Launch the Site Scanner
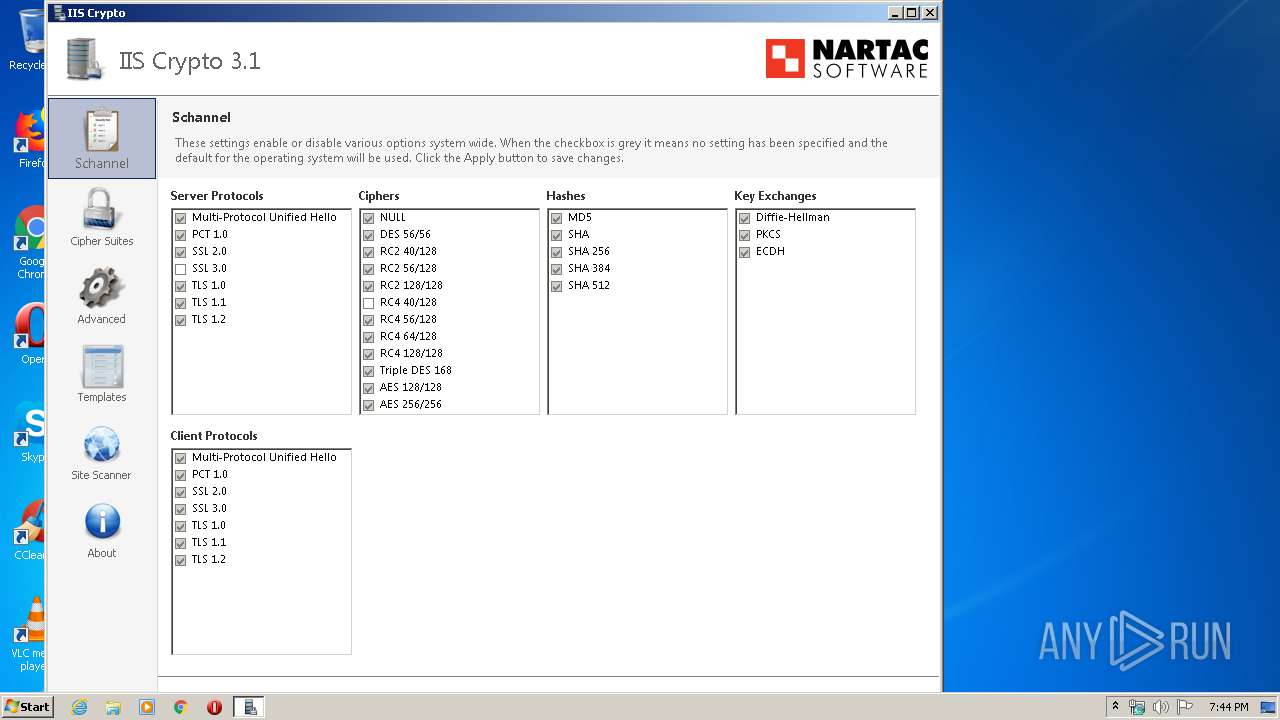 tap(102, 451)
